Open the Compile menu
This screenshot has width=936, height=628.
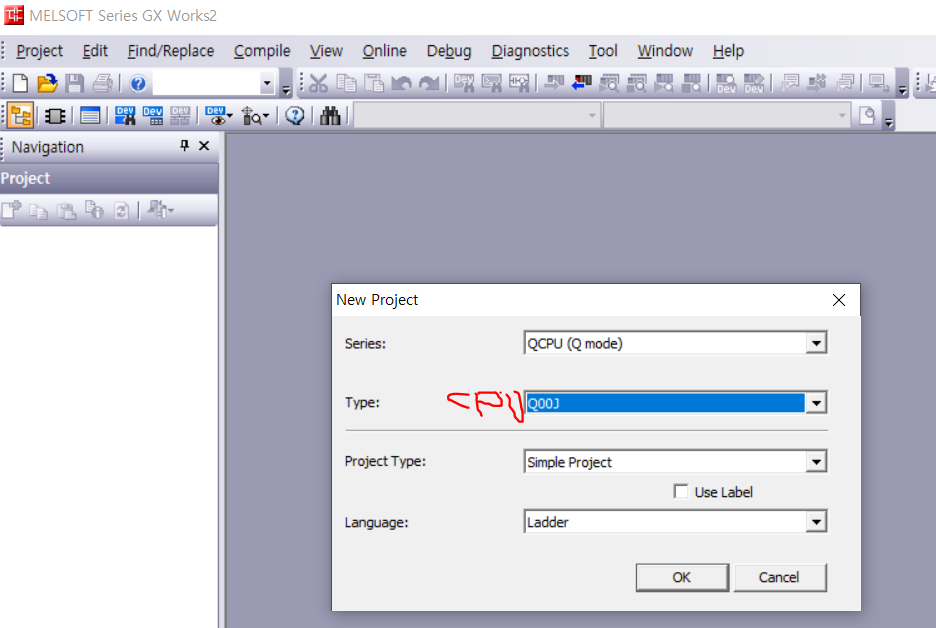pos(262,51)
